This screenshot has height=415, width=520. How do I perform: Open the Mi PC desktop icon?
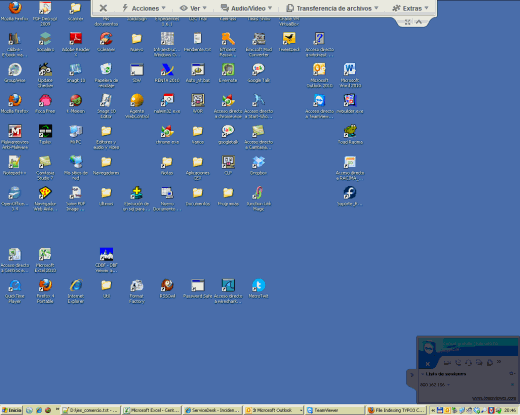[x=76, y=134]
